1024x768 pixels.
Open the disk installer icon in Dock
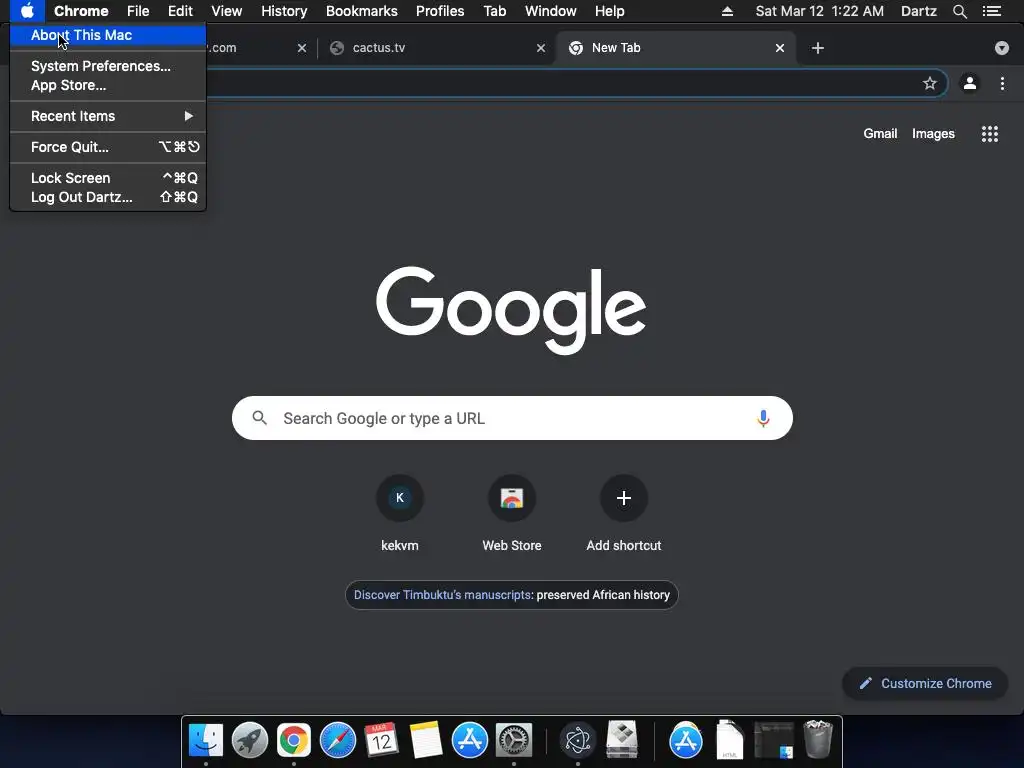pyautogui.click(x=622, y=740)
